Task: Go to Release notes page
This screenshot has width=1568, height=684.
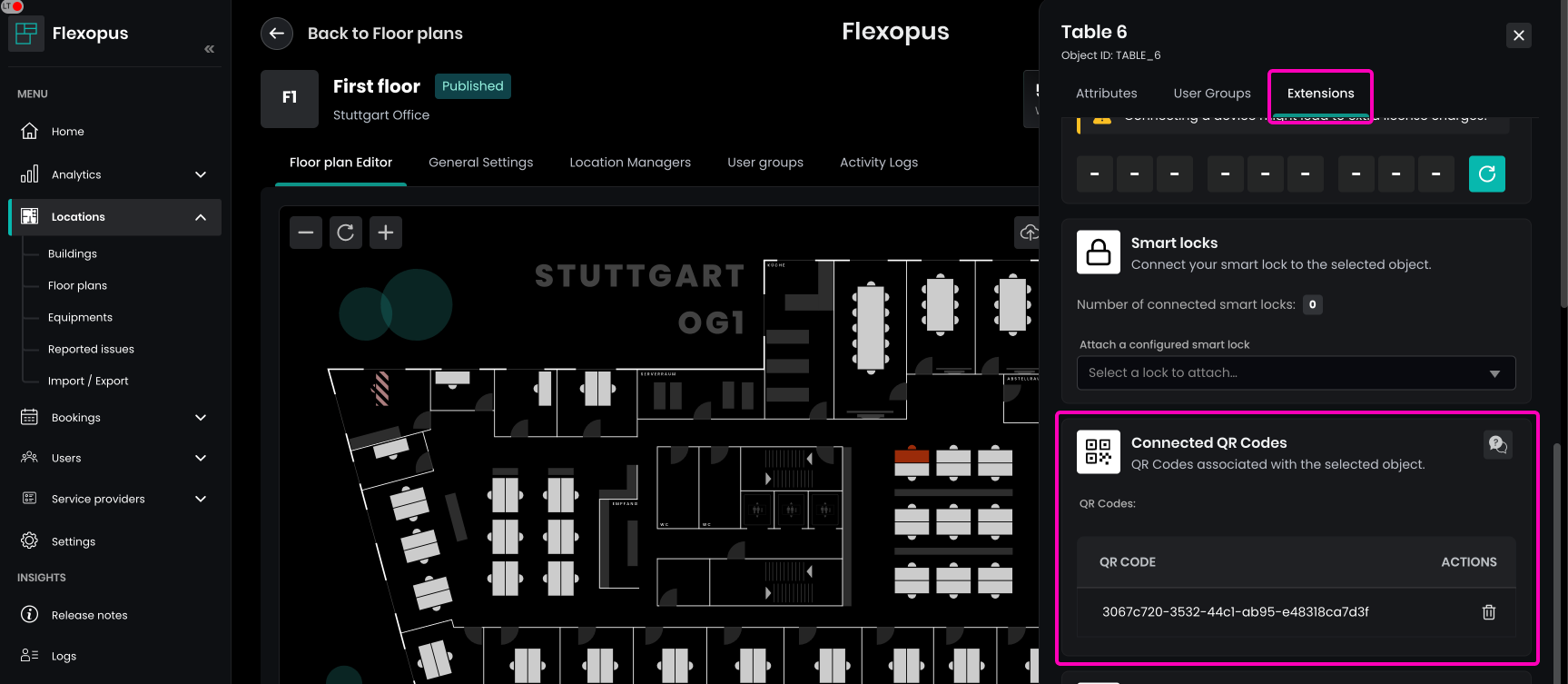Action: click(89, 615)
